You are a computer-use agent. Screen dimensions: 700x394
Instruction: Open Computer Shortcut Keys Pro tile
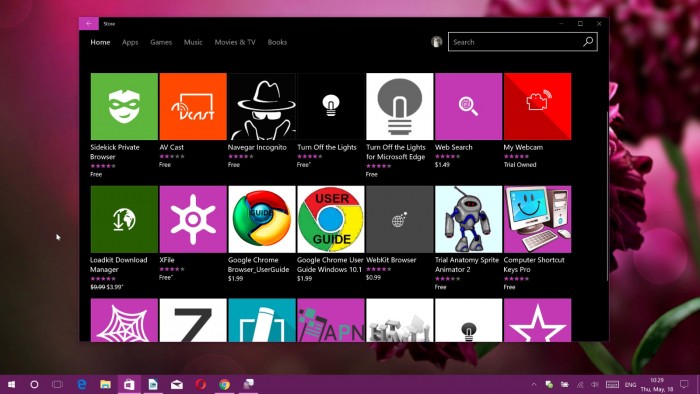point(538,219)
